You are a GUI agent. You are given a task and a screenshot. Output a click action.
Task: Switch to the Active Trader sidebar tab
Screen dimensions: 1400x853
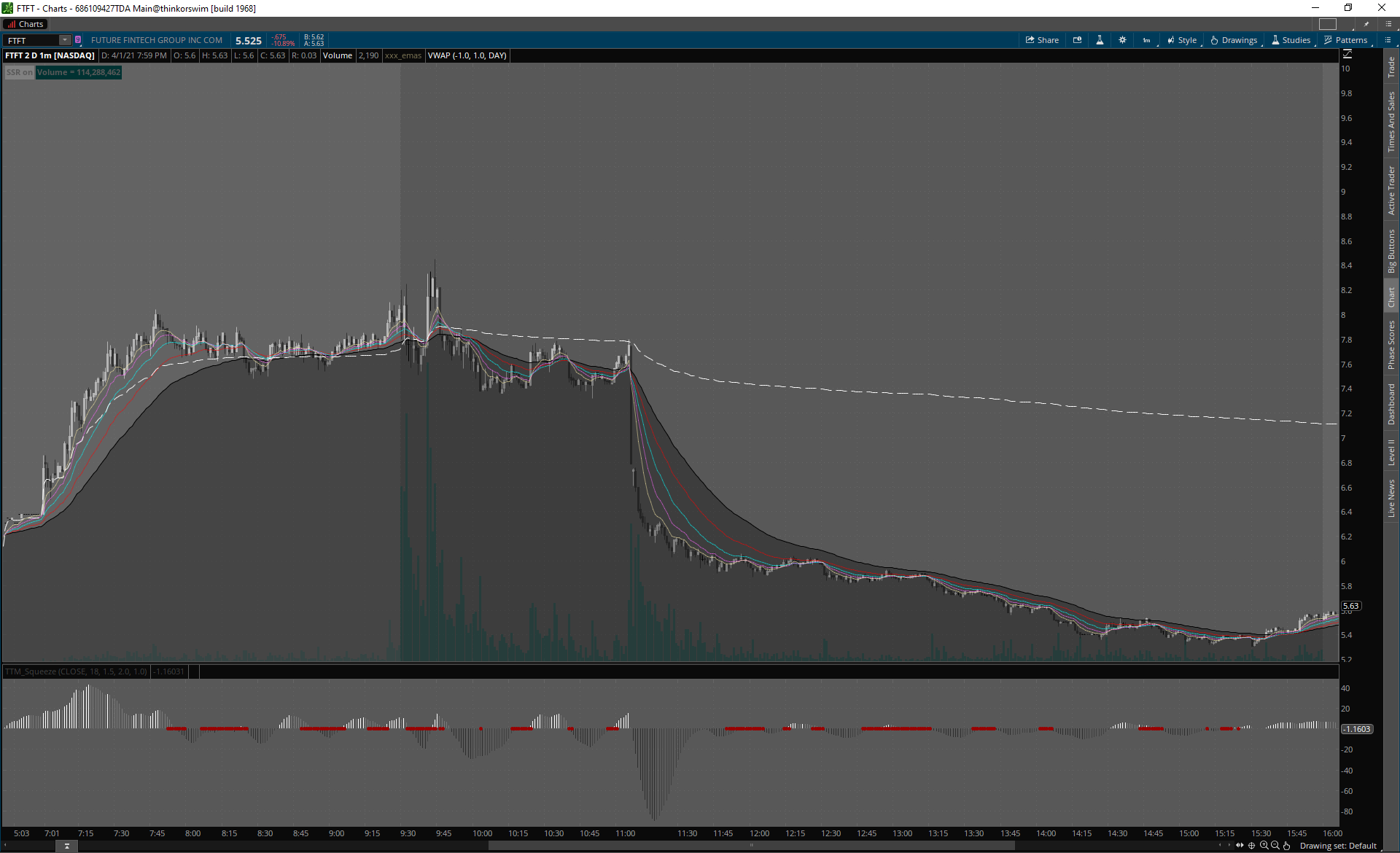pyautogui.click(x=1391, y=190)
